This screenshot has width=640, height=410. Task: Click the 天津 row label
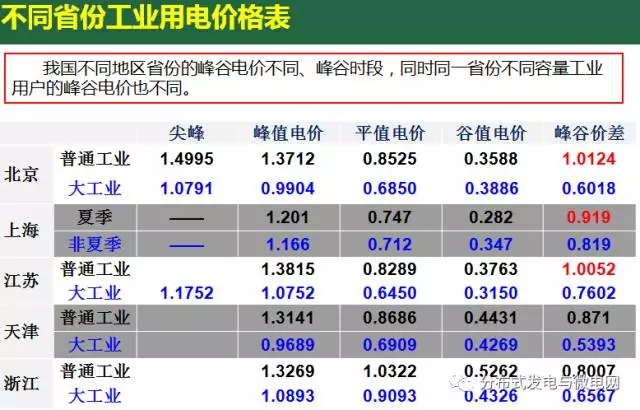(x=22, y=331)
